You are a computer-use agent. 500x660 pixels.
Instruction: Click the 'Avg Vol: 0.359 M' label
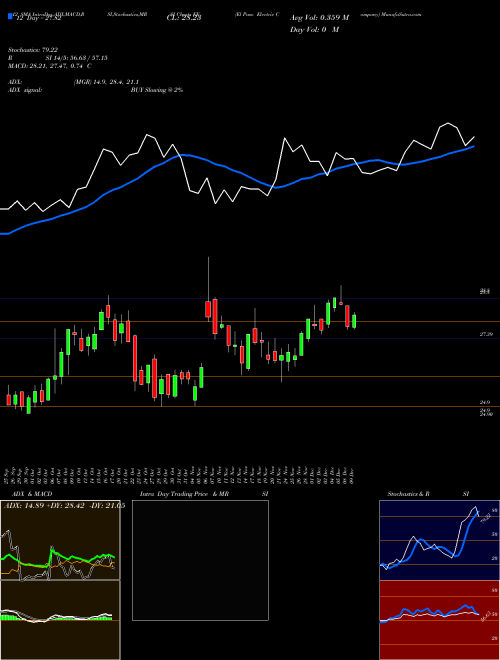coord(319,17)
